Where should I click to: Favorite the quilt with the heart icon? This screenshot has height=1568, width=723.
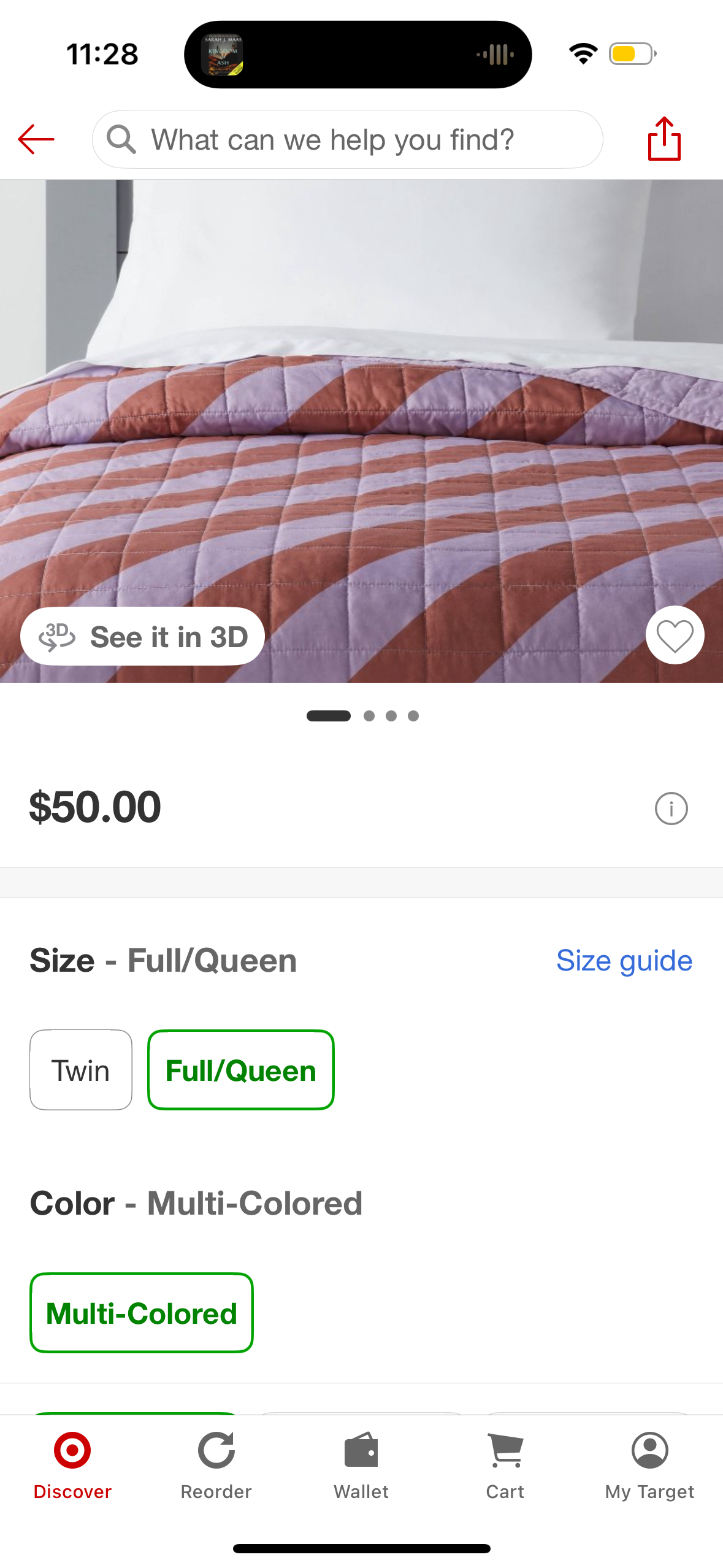[x=675, y=635]
